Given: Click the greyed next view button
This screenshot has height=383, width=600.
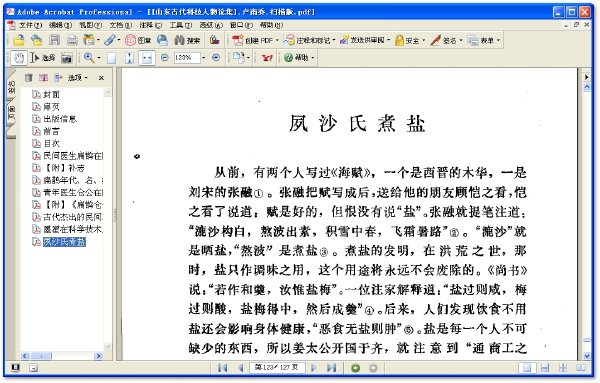Looking at the screenshot, I should (373, 368).
